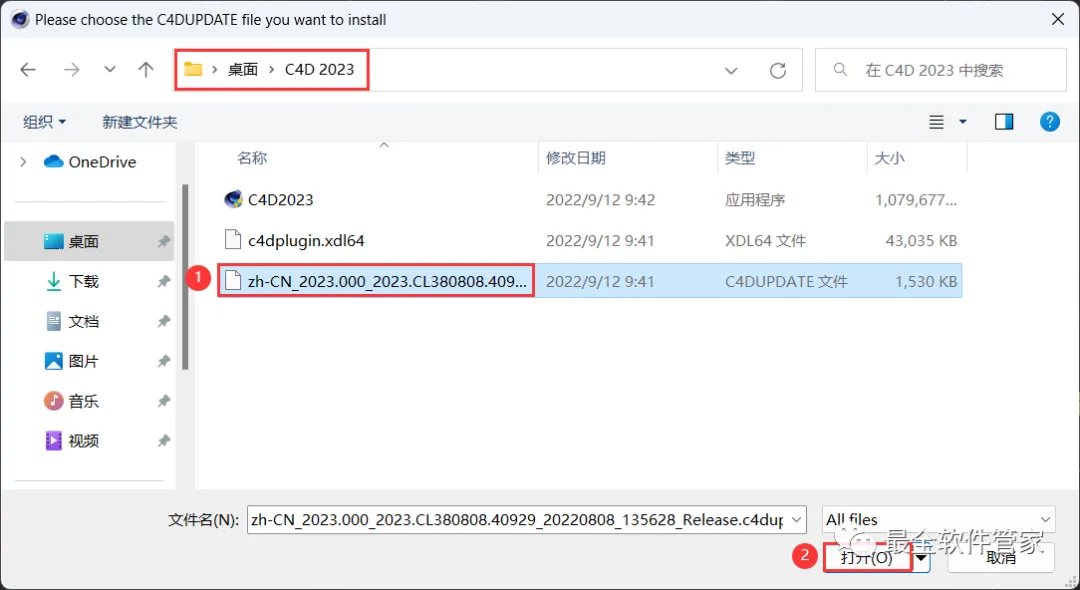This screenshot has height=590, width=1080.
Task: Click date 2022/9/12 9:42
Action: coord(601,200)
